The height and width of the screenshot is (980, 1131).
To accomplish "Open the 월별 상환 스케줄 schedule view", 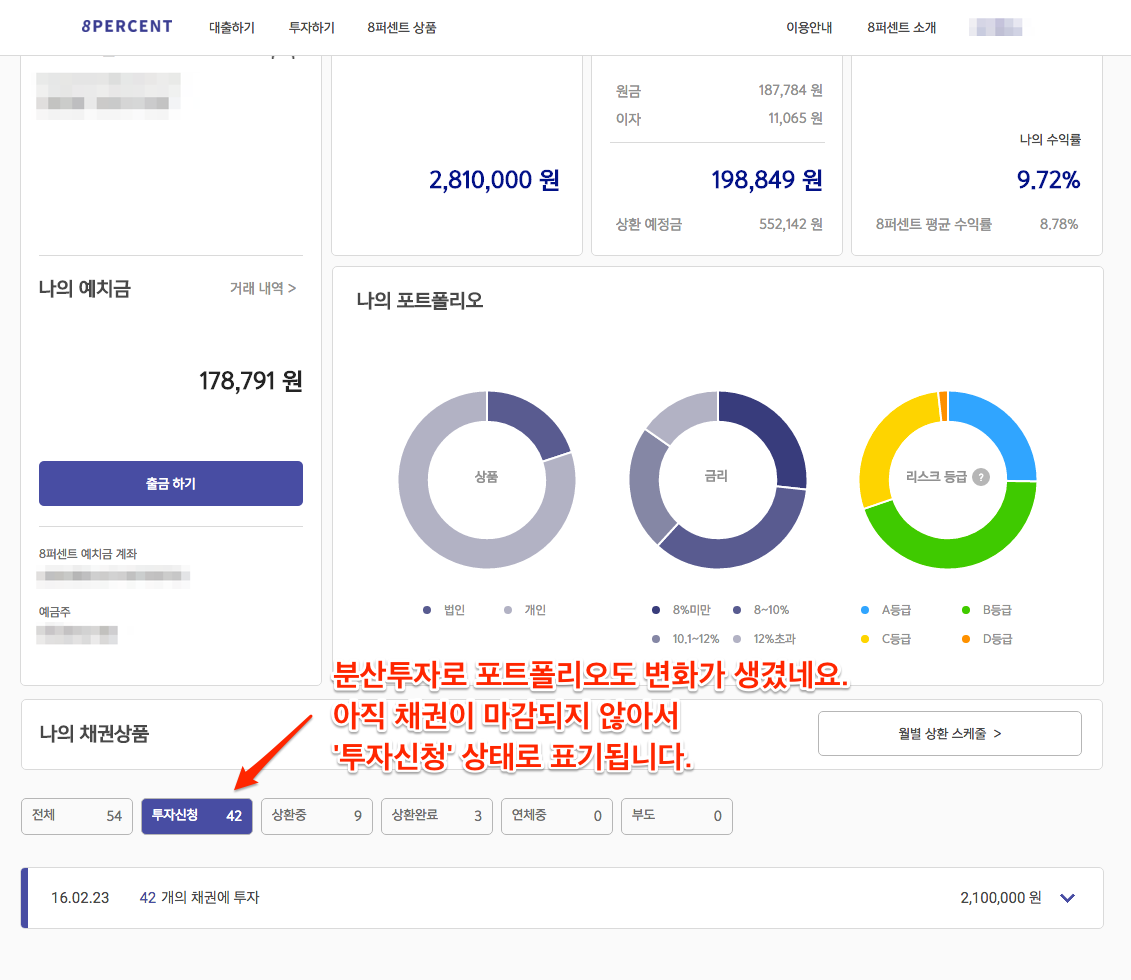I will coord(949,733).
